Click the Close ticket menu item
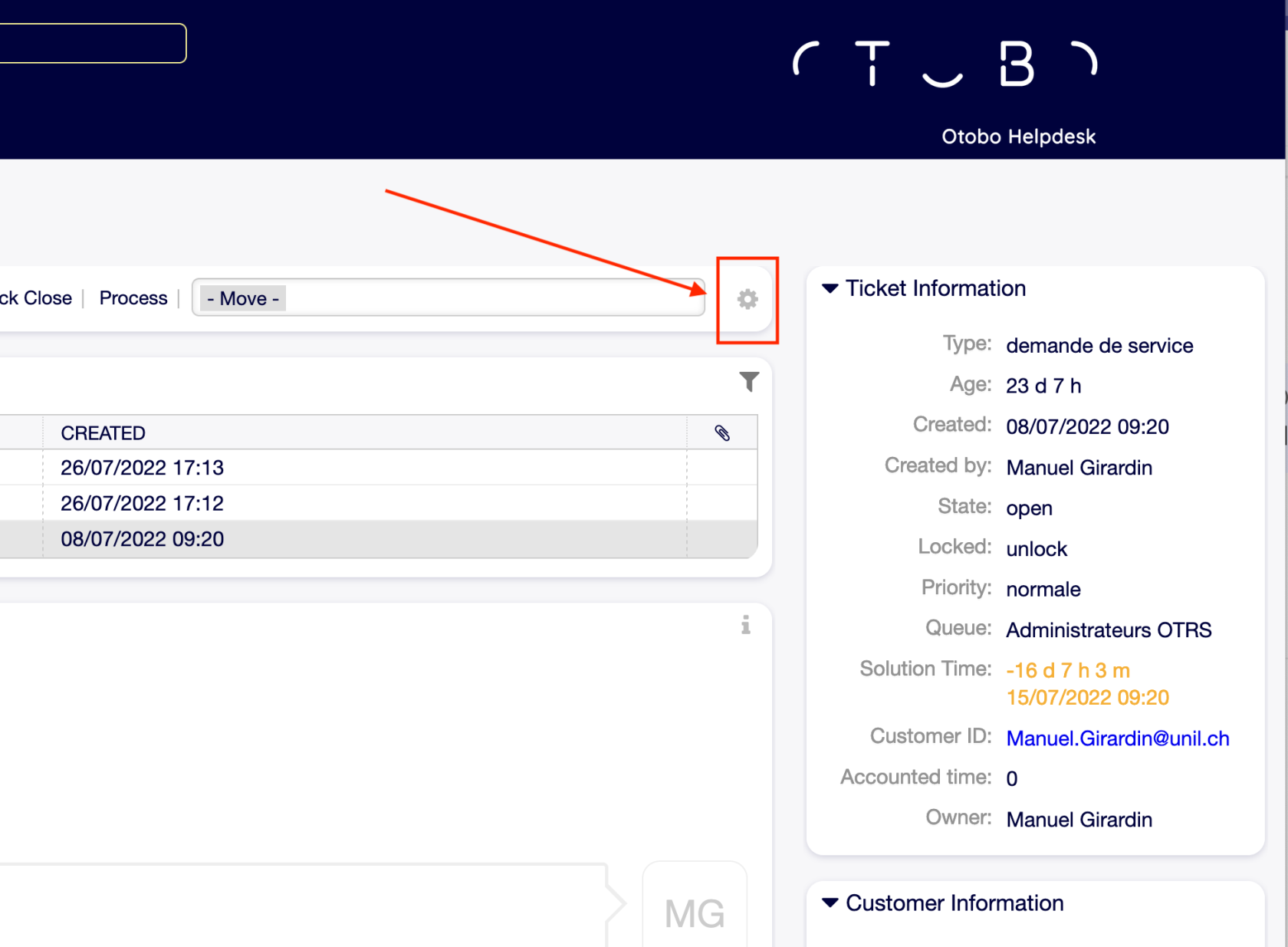 (x=48, y=298)
